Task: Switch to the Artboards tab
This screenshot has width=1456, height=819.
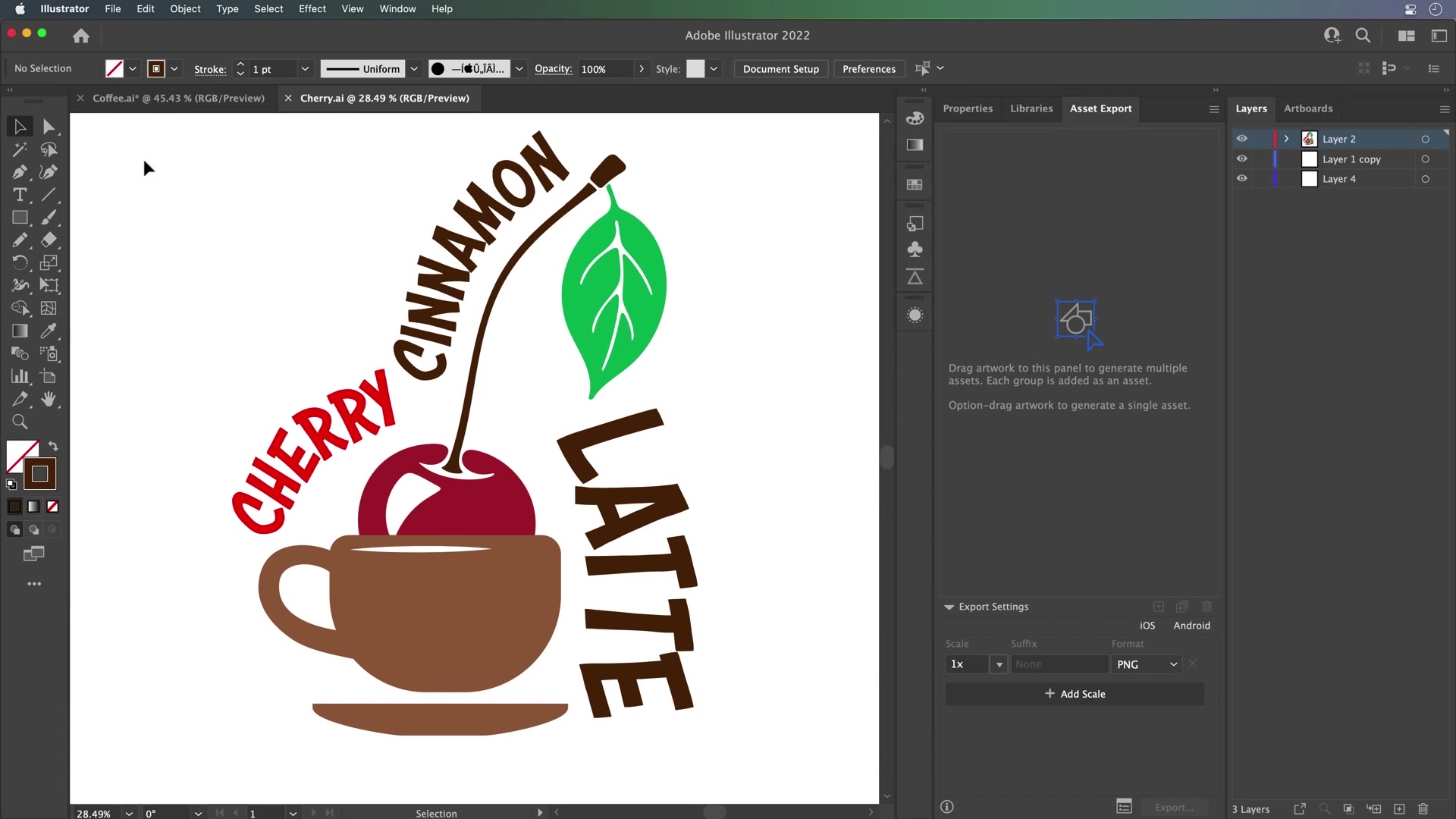Action: 1308,108
